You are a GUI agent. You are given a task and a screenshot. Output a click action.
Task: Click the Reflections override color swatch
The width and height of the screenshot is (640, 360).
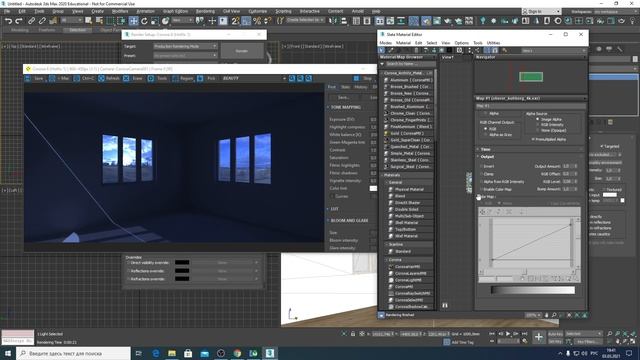182,271
